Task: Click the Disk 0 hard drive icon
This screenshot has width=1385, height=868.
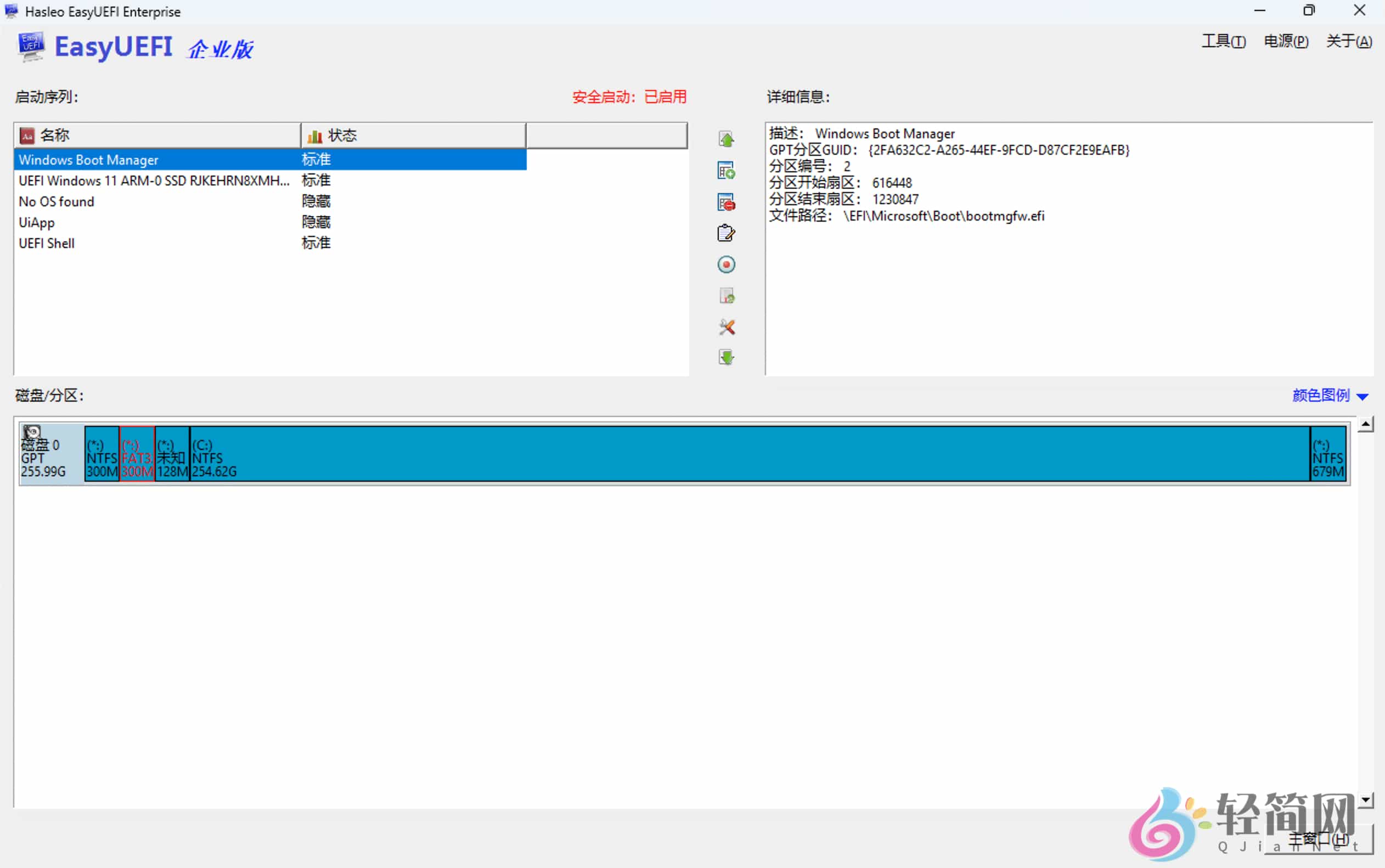Action: [32, 432]
